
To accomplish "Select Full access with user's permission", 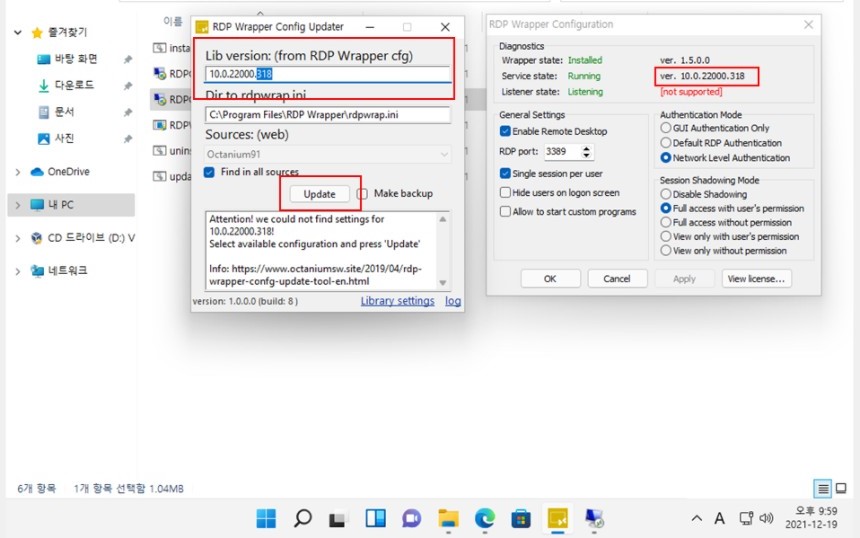I will (x=665, y=208).
